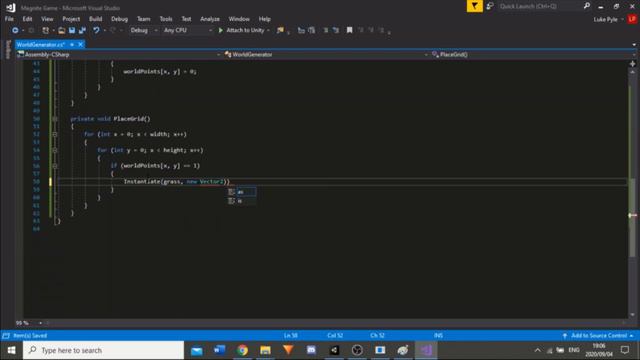This screenshot has width=640, height=360.
Task: Open the Help menu
Action: (x=264, y=19)
